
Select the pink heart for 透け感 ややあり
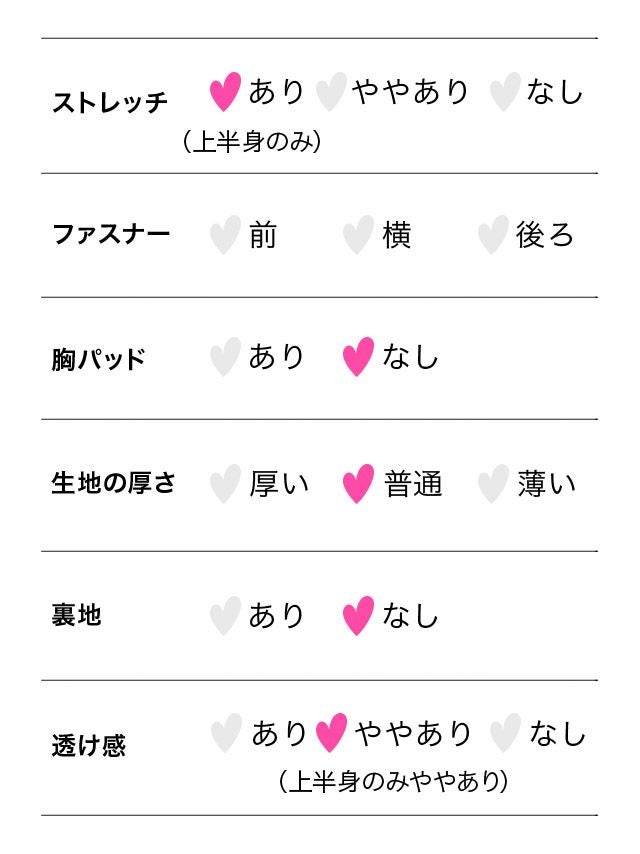pos(331,734)
